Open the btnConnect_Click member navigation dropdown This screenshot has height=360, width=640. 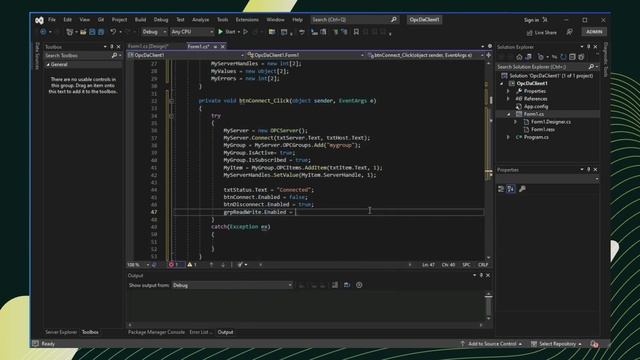[x=426, y=55]
